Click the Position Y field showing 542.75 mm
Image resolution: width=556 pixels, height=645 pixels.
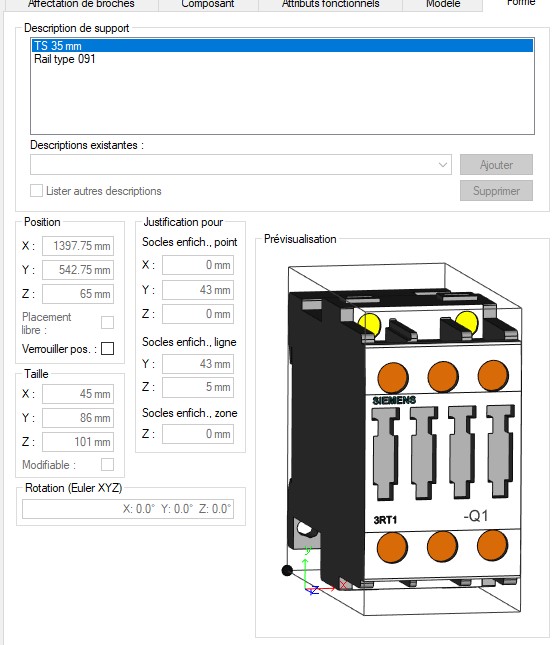78,270
